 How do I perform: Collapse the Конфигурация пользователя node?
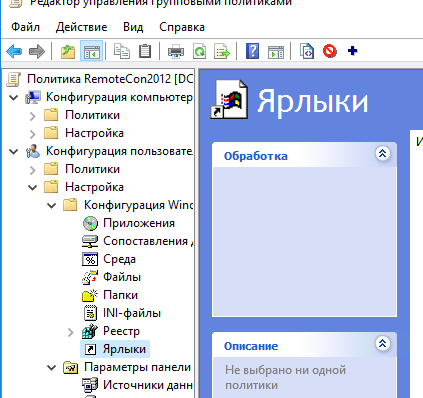click(14, 152)
